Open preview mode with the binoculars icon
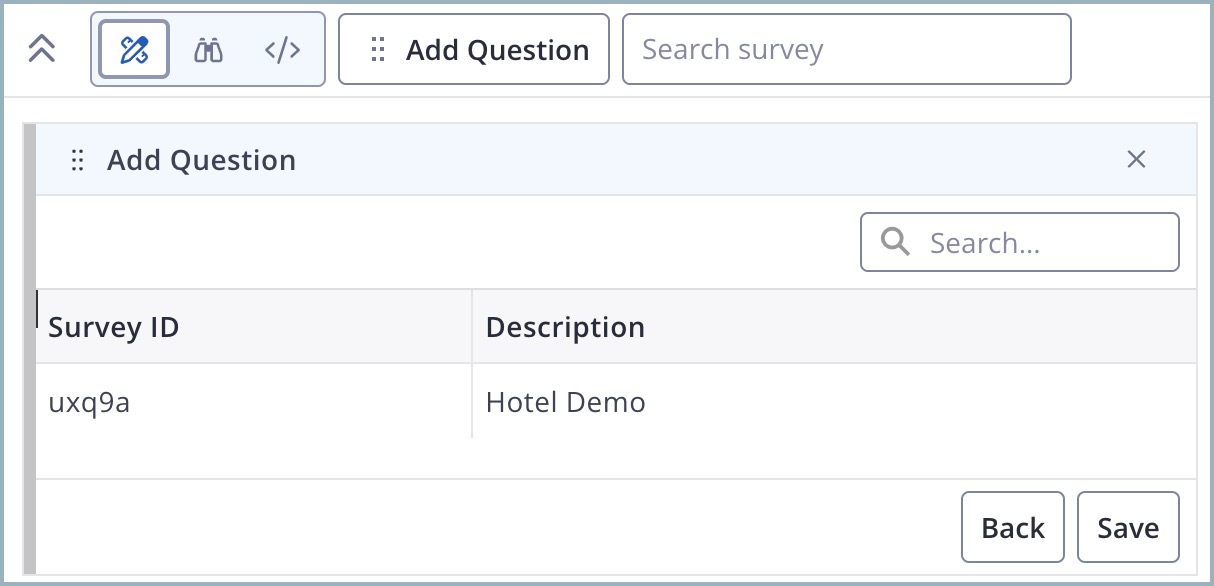 tap(208, 48)
